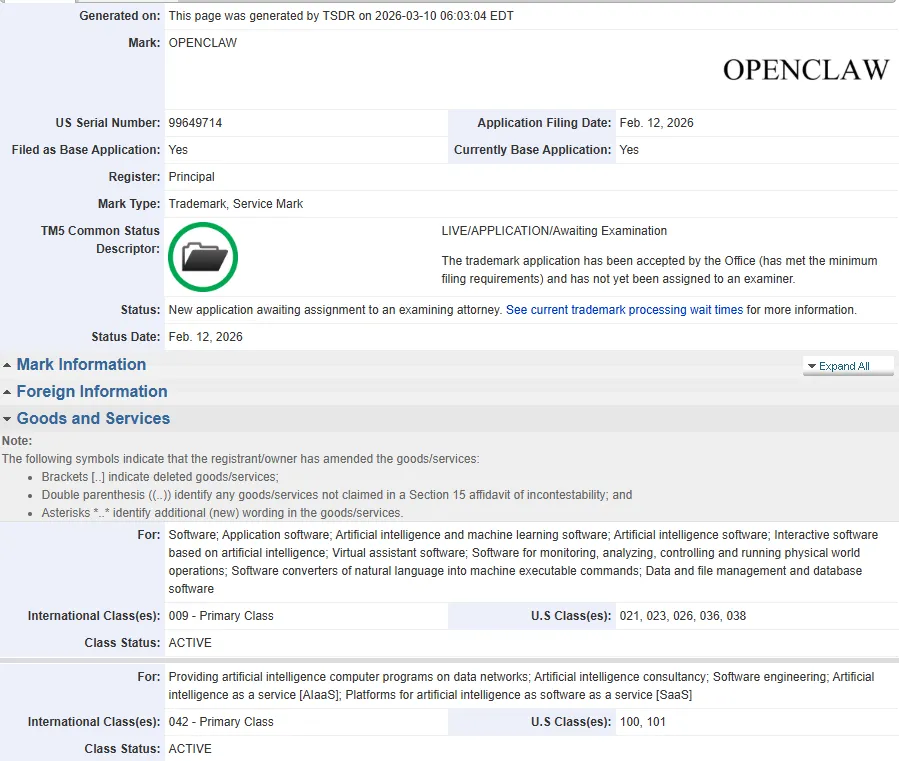Click U.S. classes 100, 101

coord(643,722)
